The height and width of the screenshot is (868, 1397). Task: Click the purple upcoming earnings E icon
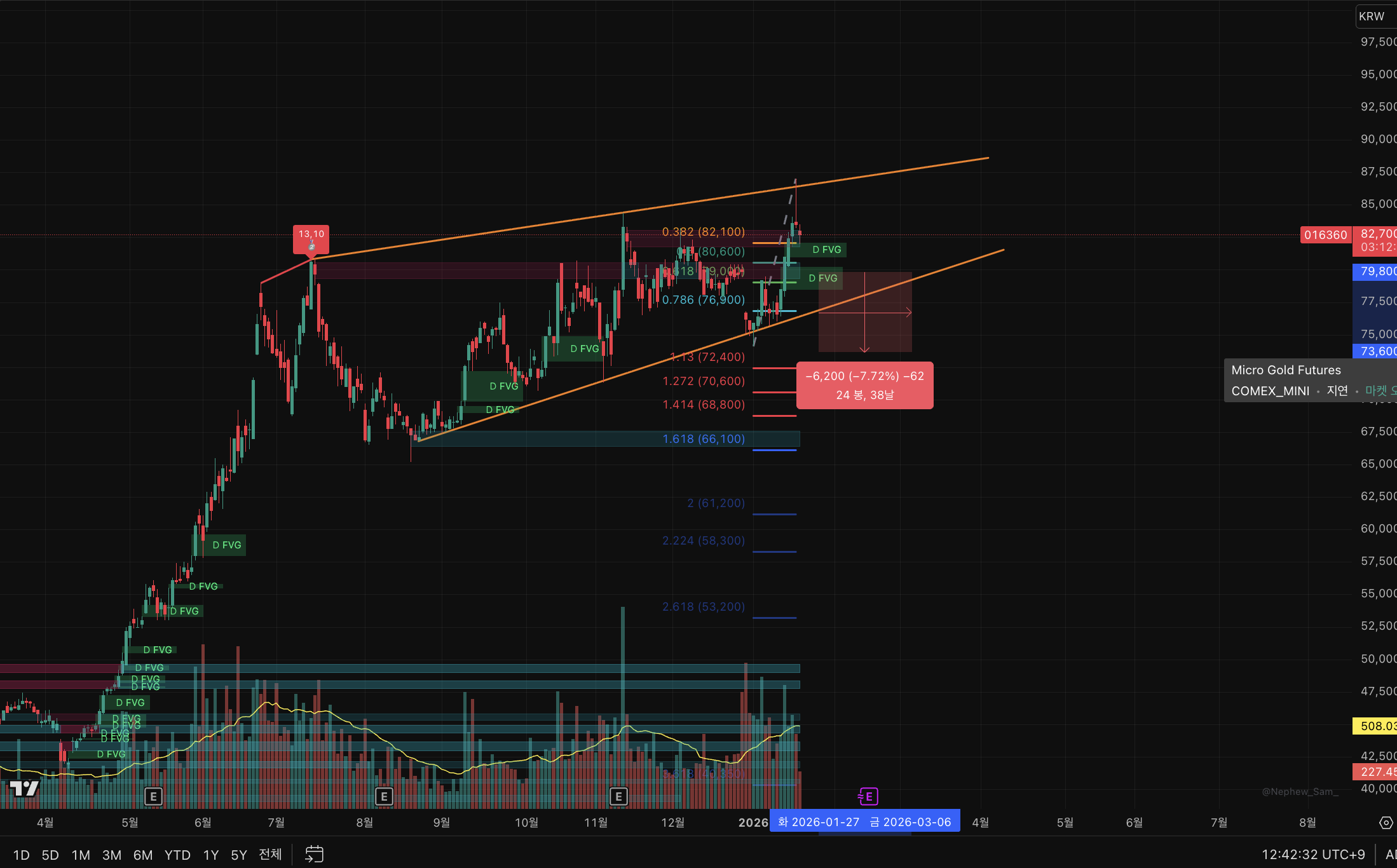(x=868, y=796)
